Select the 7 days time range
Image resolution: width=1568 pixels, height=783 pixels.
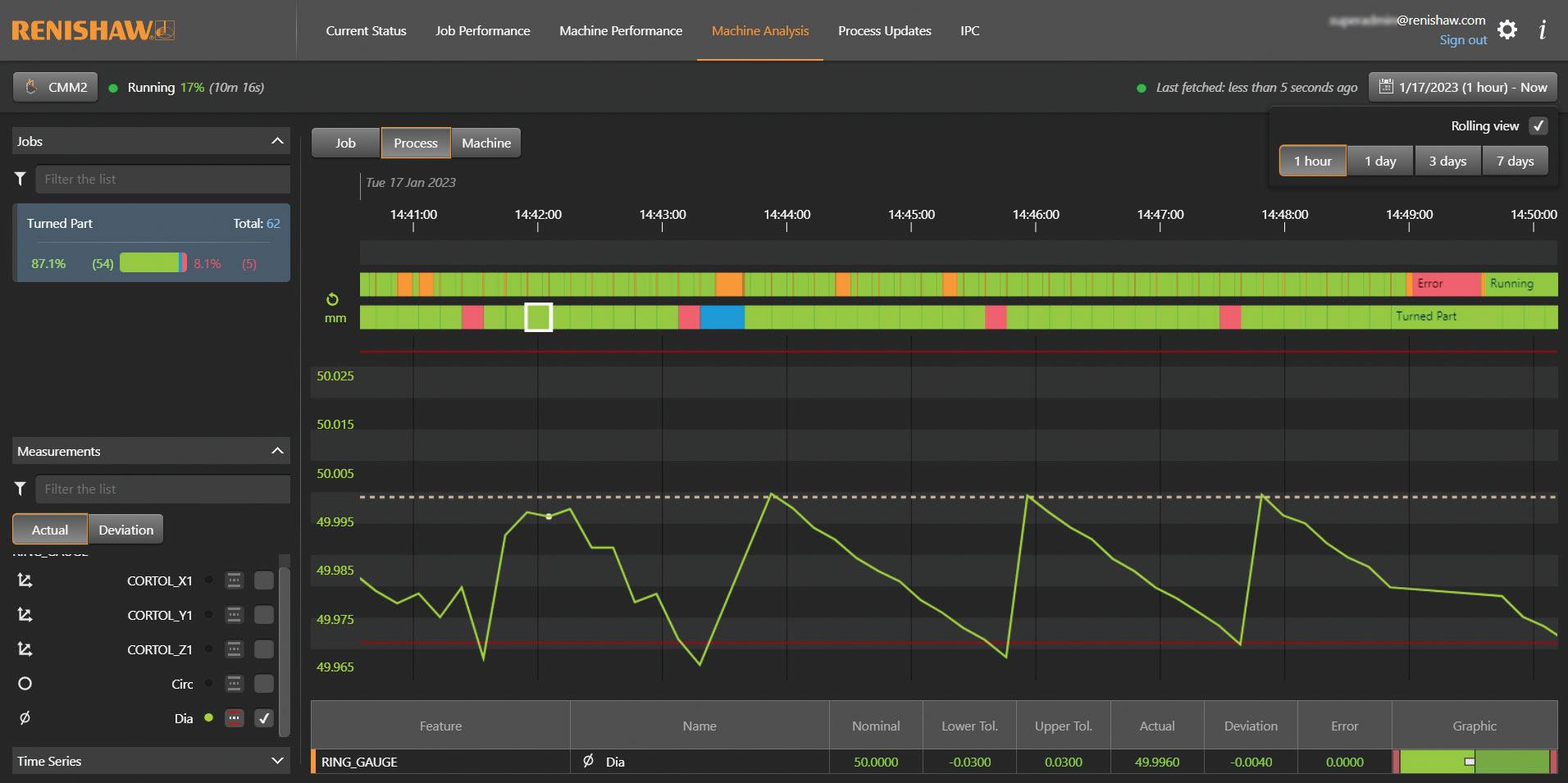(x=1515, y=161)
